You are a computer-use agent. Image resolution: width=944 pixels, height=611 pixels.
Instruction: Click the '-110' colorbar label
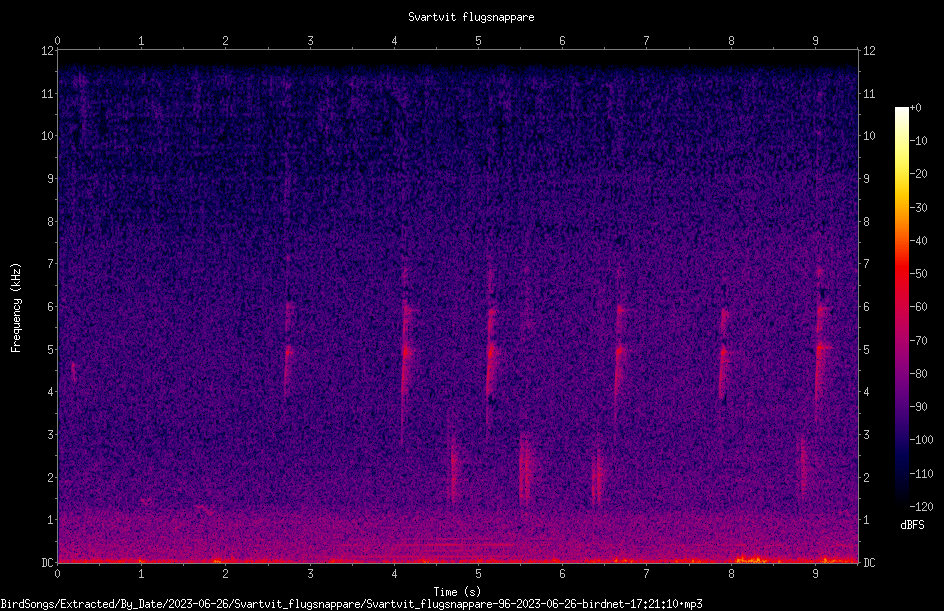(921, 474)
